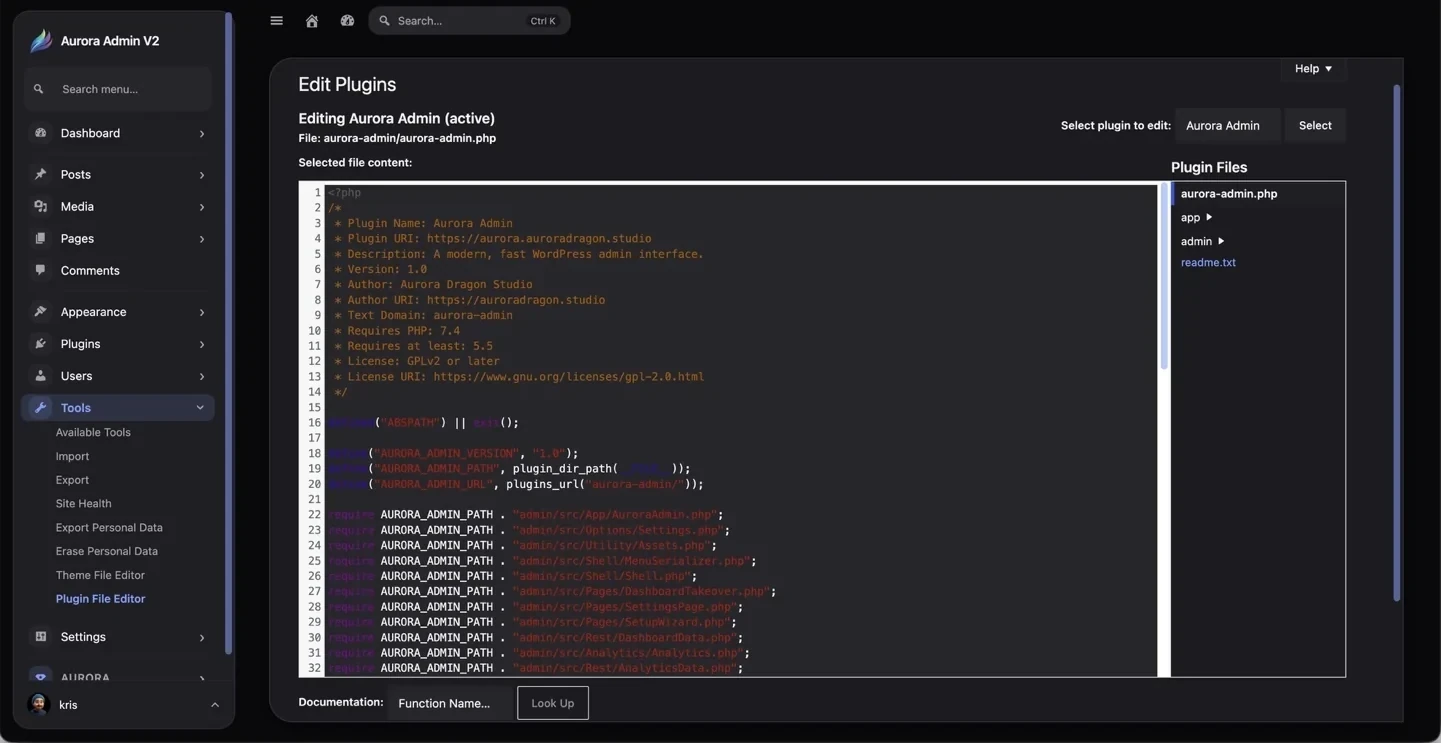Expand the Settings submenu chevron

point(201,636)
